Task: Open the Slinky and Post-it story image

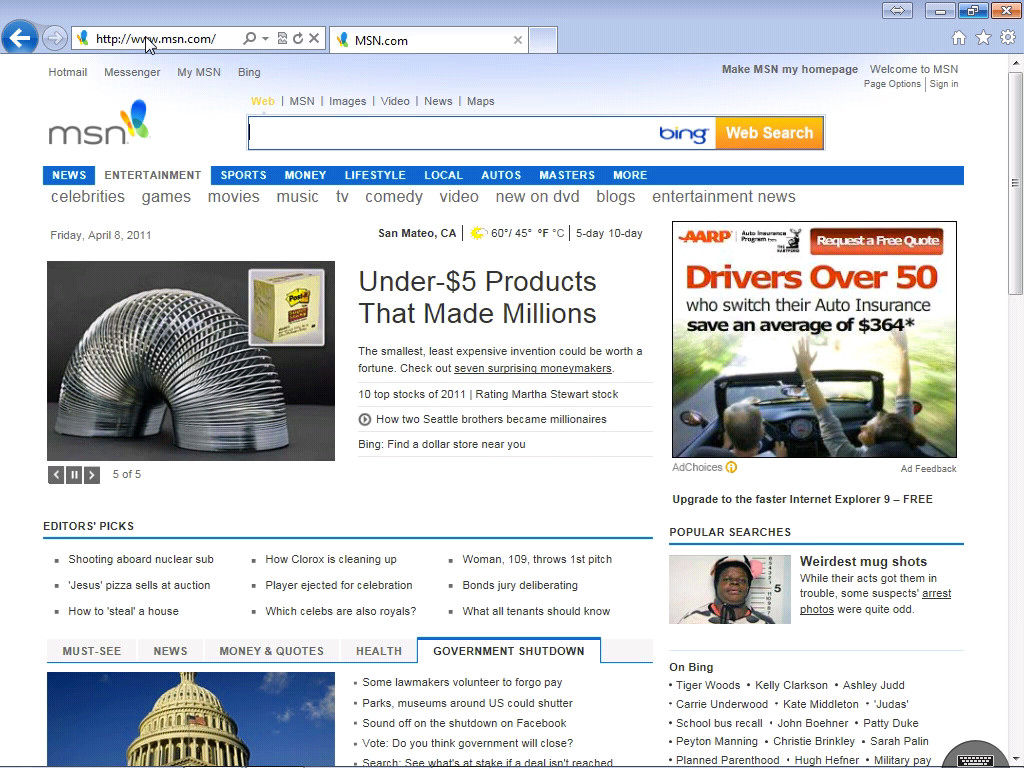Action: (191, 361)
